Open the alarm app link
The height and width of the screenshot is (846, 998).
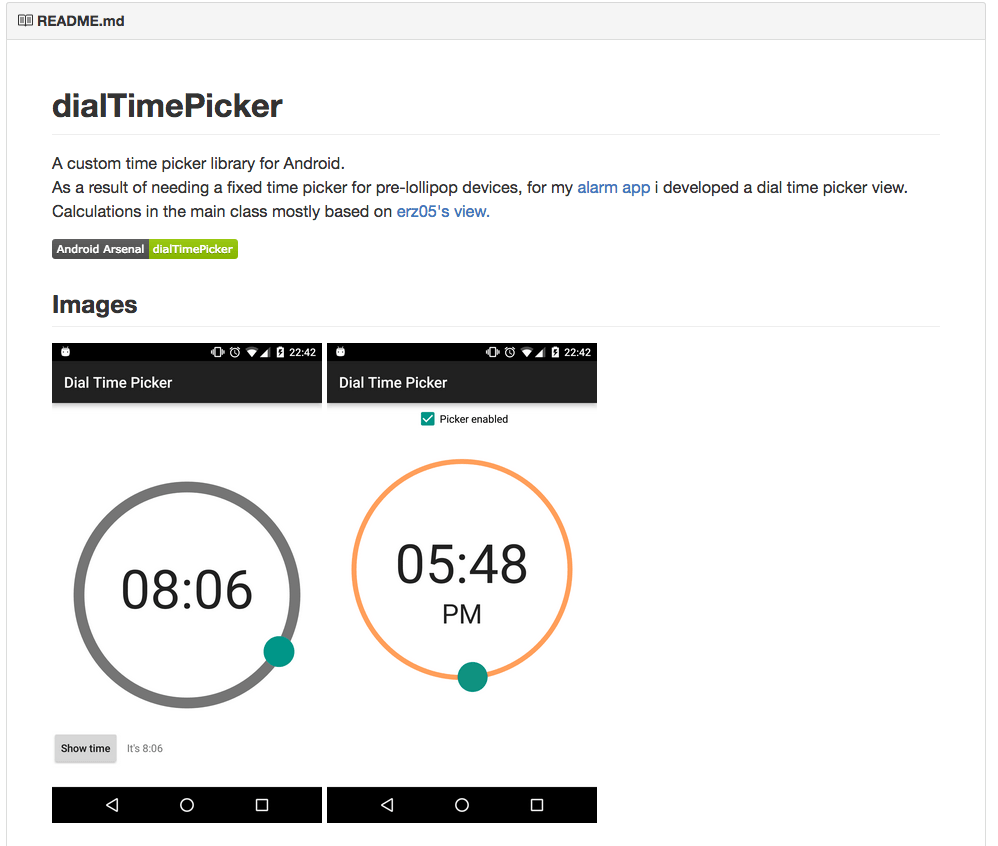pyautogui.click(x=613, y=187)
